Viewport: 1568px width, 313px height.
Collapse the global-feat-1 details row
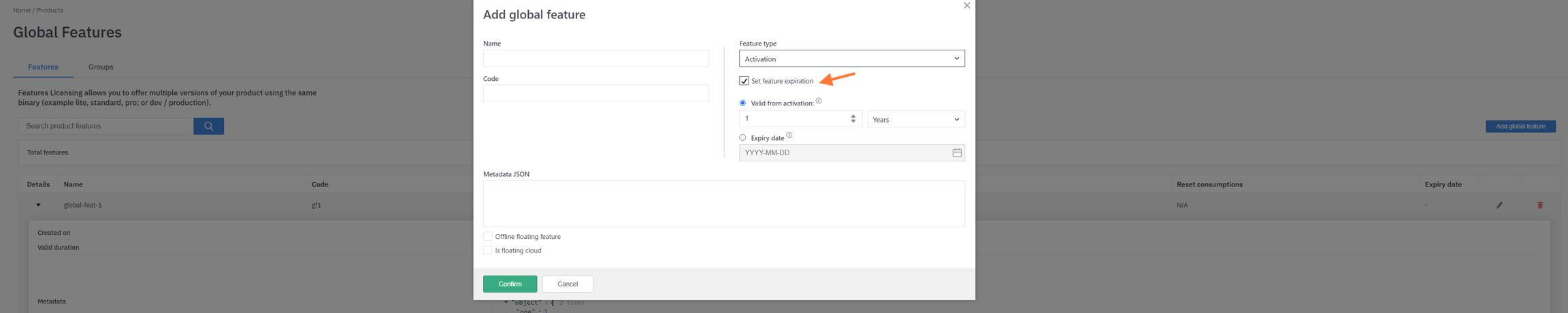[38, 205]
